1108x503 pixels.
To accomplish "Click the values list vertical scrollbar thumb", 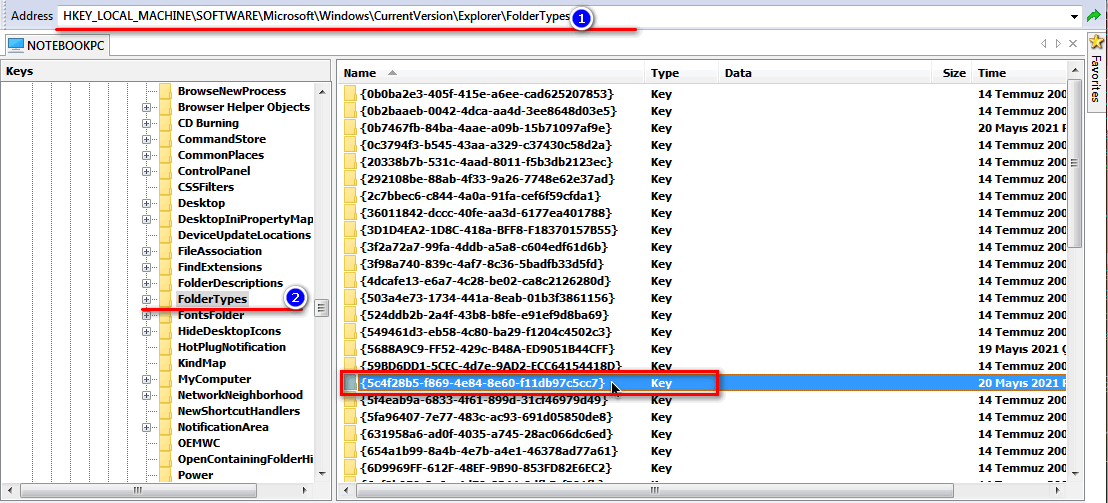I will (1075, 162).
